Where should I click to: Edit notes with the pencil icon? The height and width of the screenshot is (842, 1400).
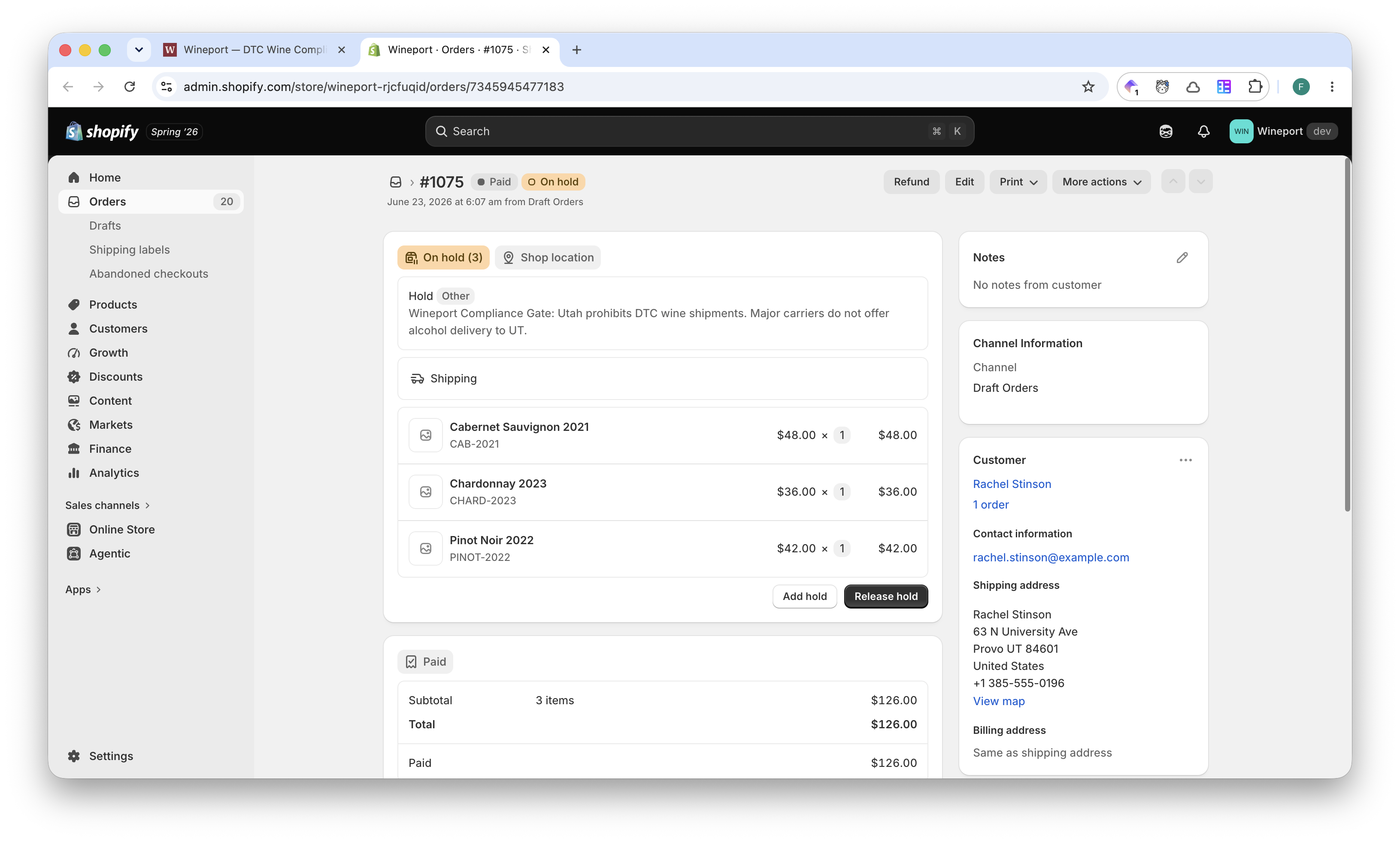1182,257
